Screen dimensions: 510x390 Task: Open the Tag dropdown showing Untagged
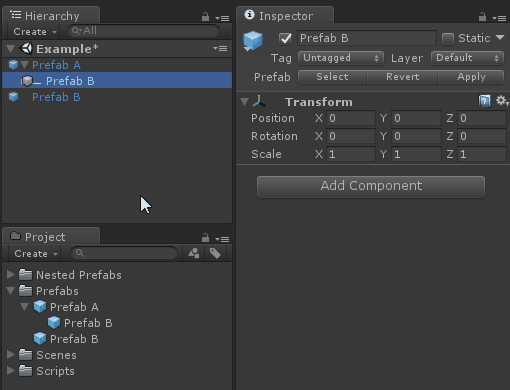pos(341,58)
